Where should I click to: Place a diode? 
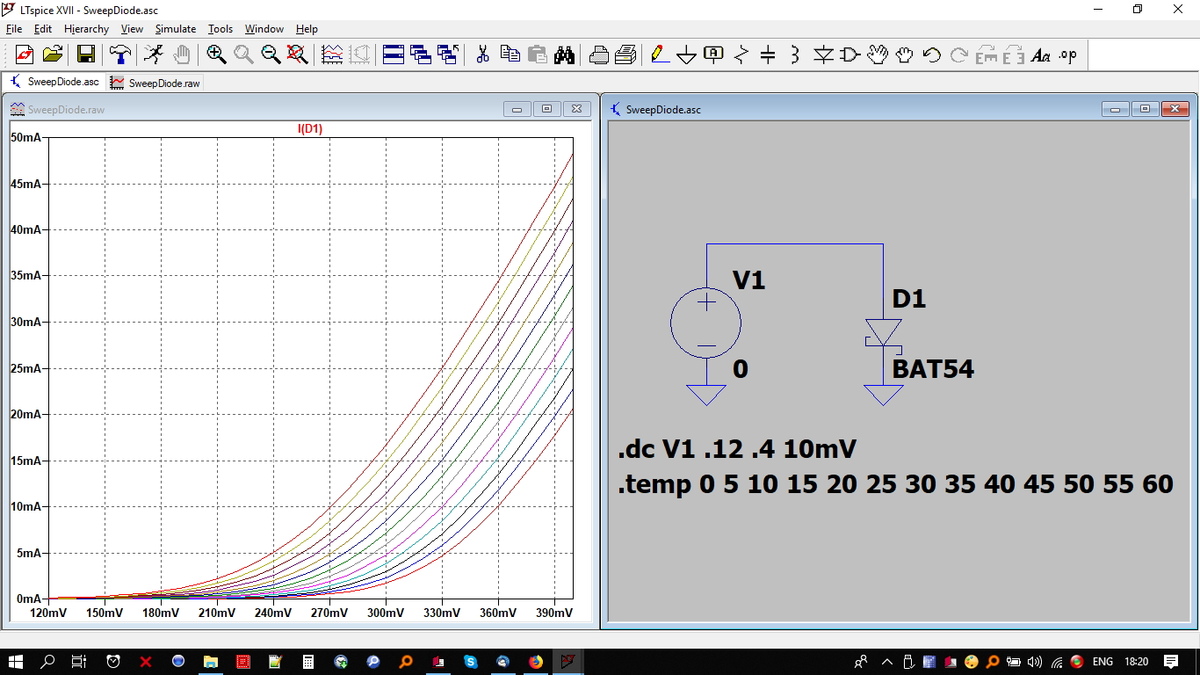click(822, 54)
